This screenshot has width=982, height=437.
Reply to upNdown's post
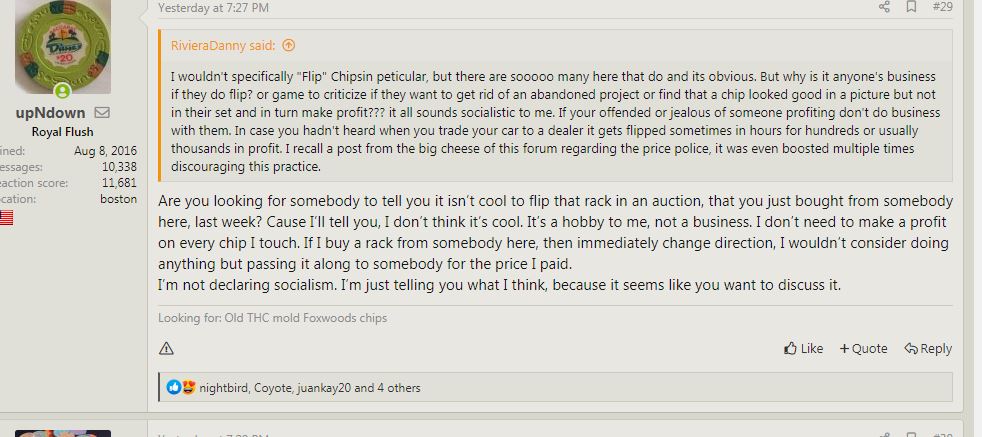(928, 348)
